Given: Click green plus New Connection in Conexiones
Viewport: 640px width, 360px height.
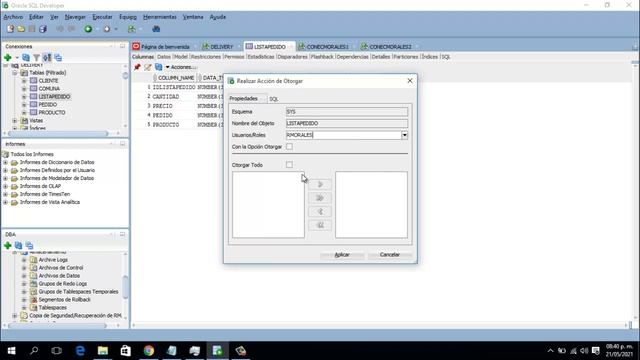Looking at the screenshot, I should point(7,58).
